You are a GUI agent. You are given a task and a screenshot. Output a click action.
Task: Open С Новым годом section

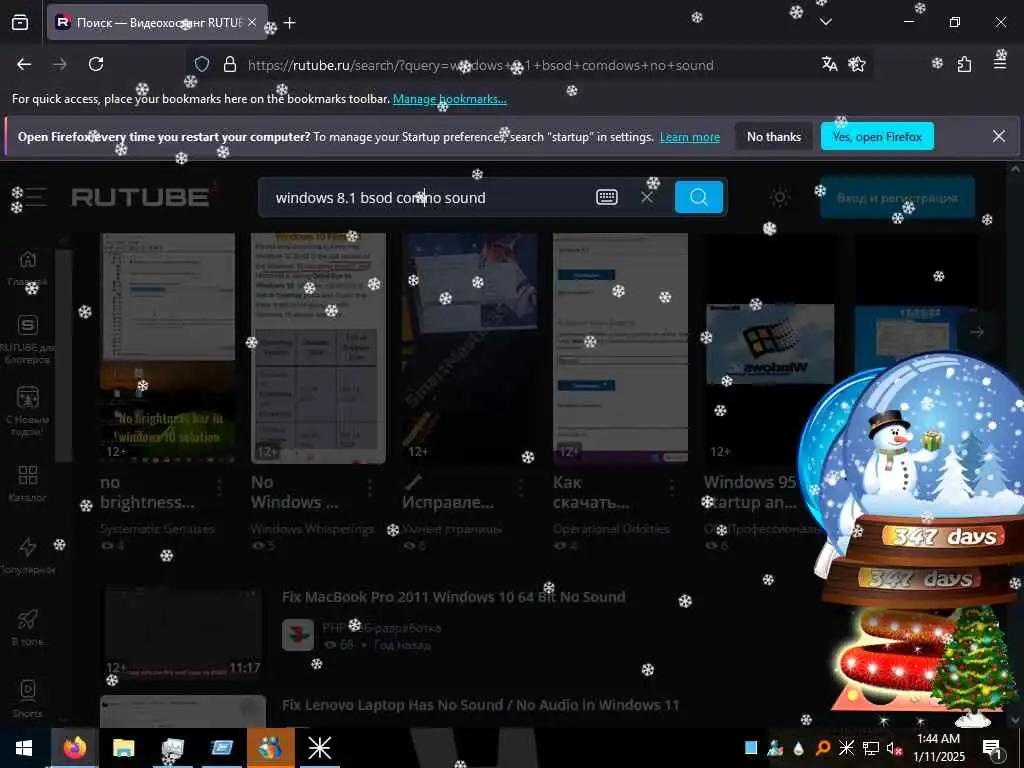(x=27, y=411)
